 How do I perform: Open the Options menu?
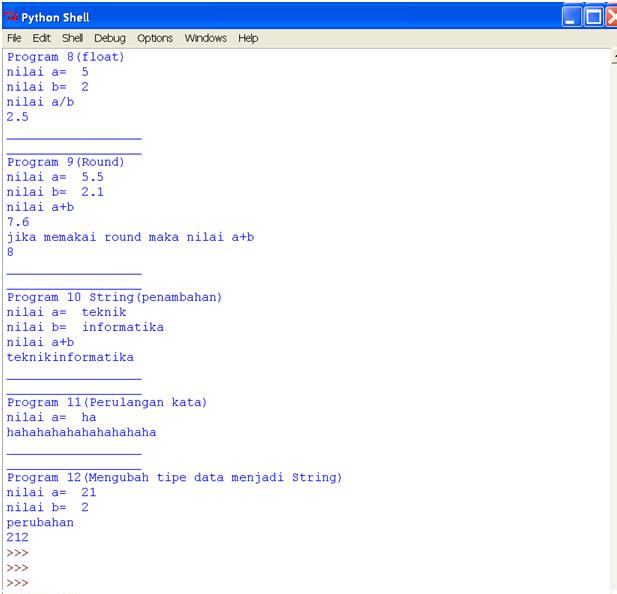155,38
